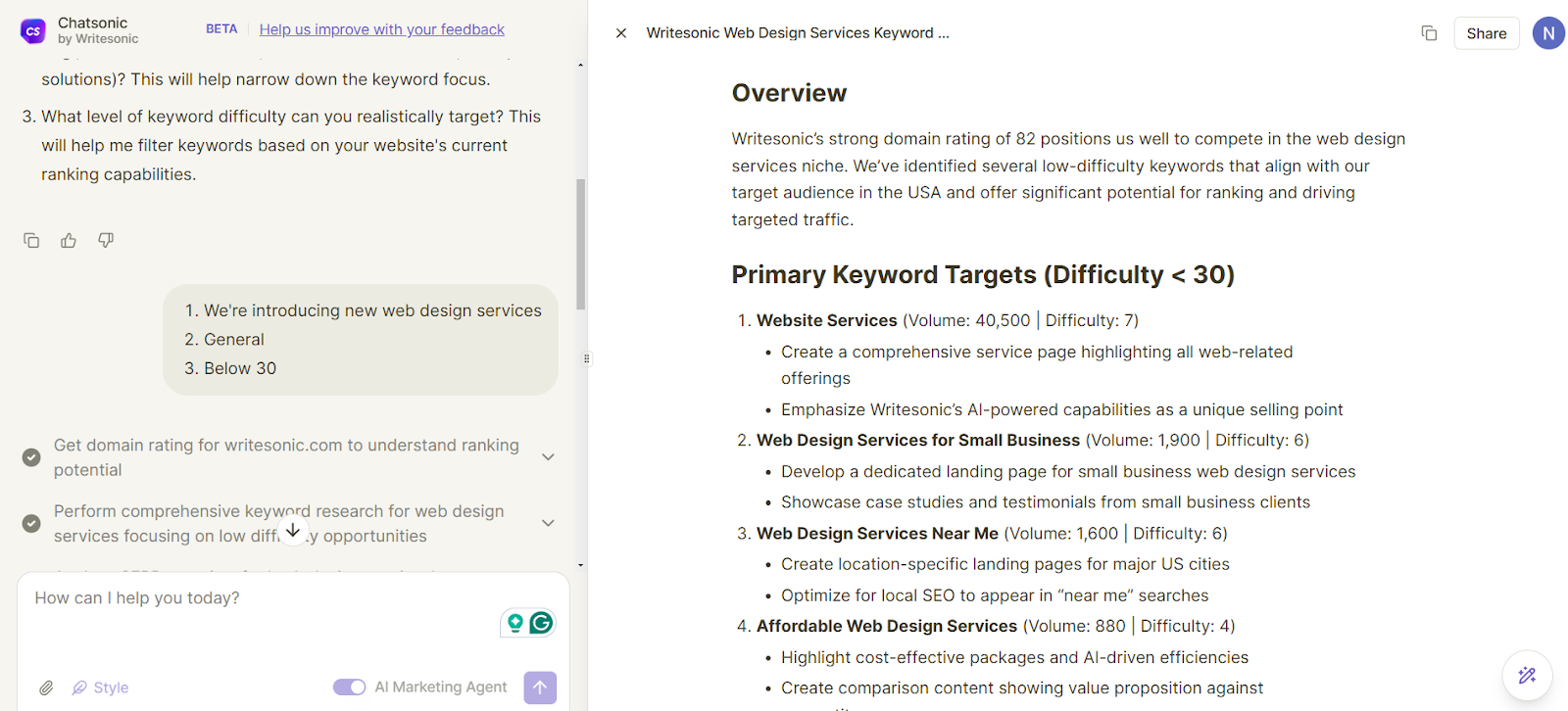Click 'Showcase case studies and testimonials' bullet
This screenshot has width=1568, height=711.
(1046, 502)
